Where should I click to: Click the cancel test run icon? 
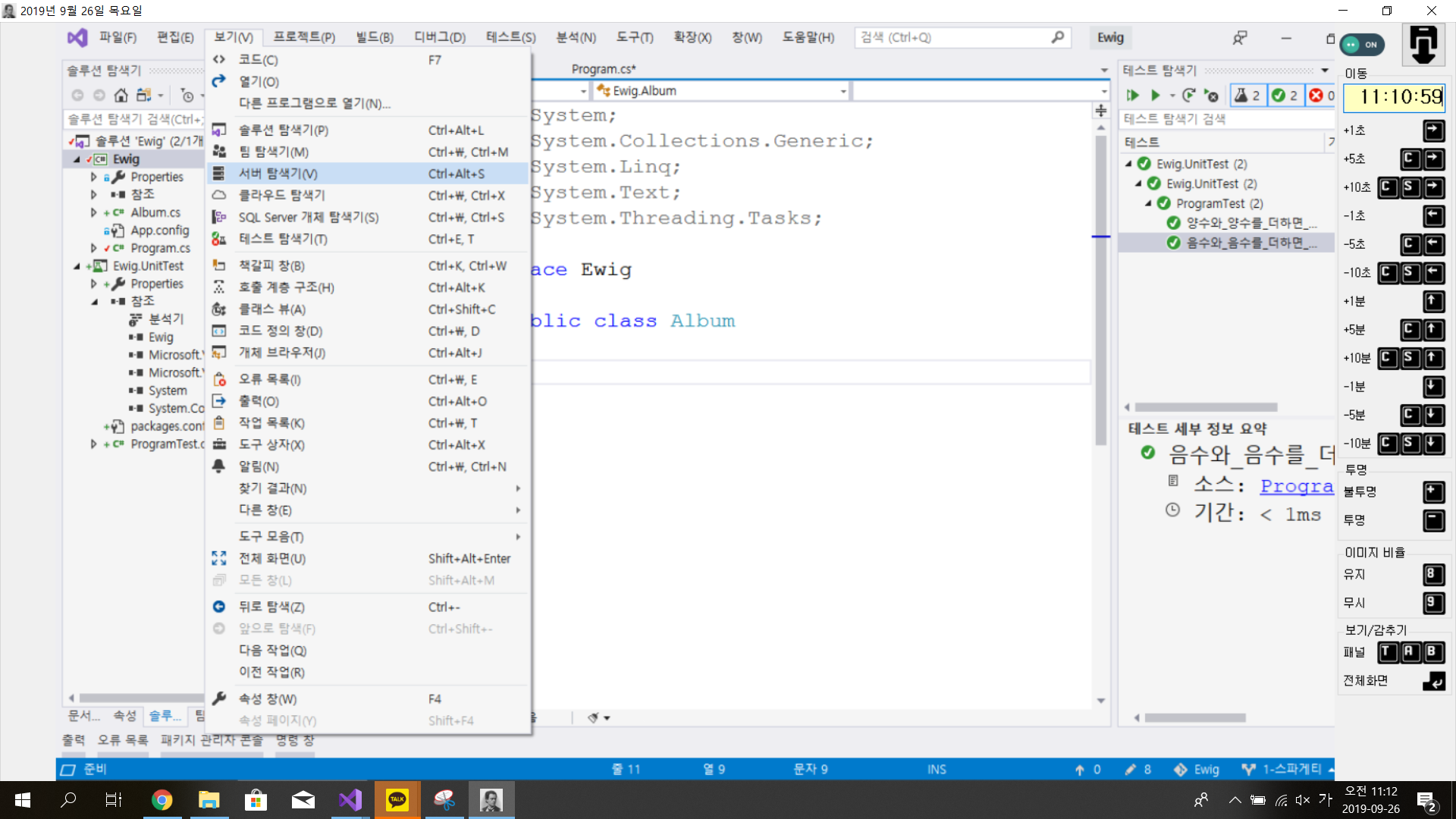point(1212,96)
